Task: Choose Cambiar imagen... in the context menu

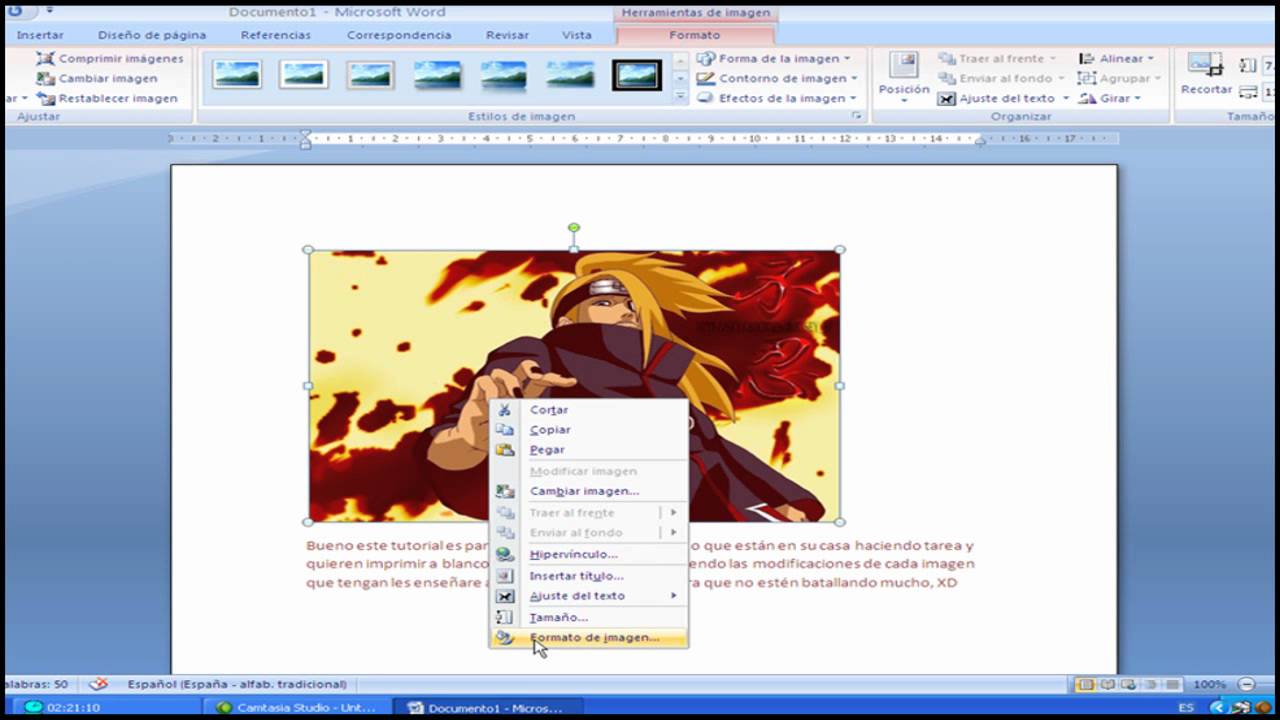Action: point(588,491)
